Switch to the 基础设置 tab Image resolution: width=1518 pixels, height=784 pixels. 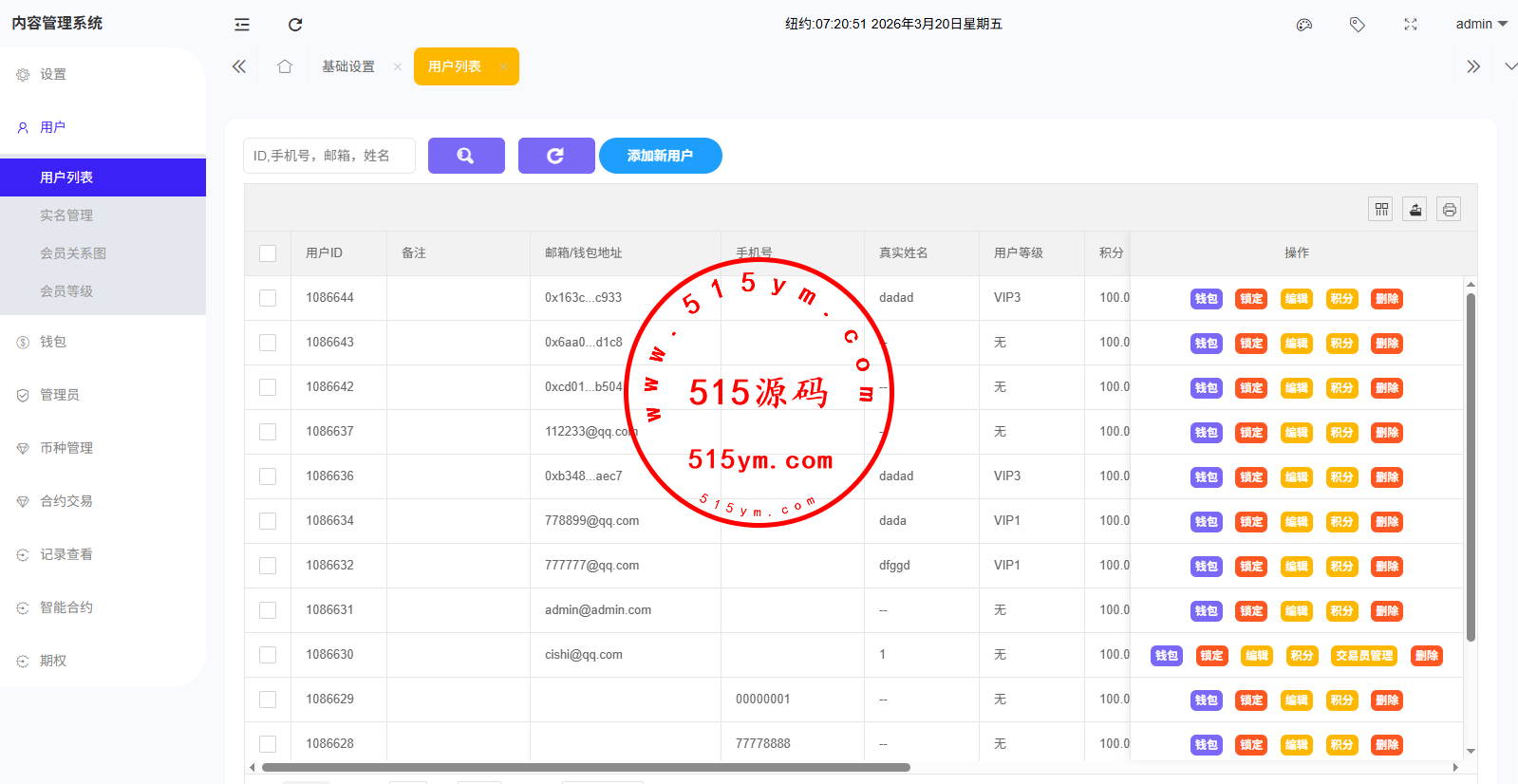348,66
